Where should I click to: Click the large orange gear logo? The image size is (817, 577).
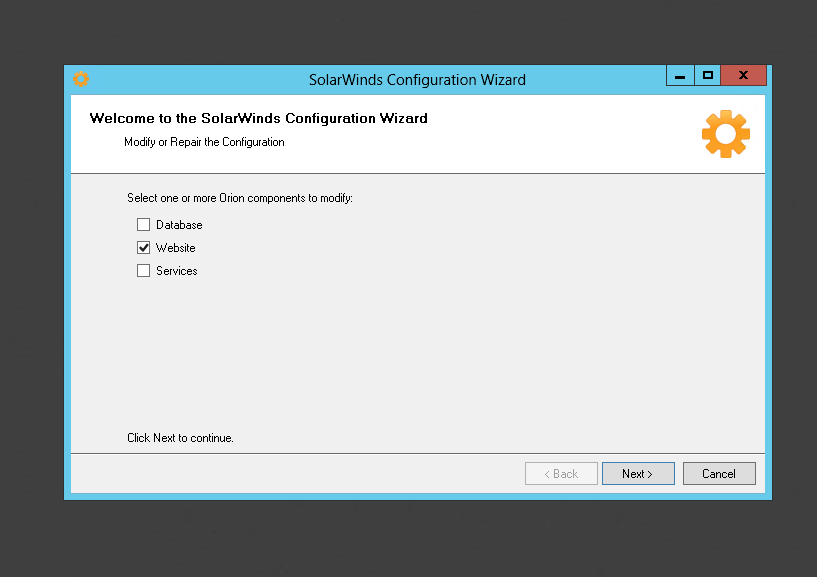[726, 134]
